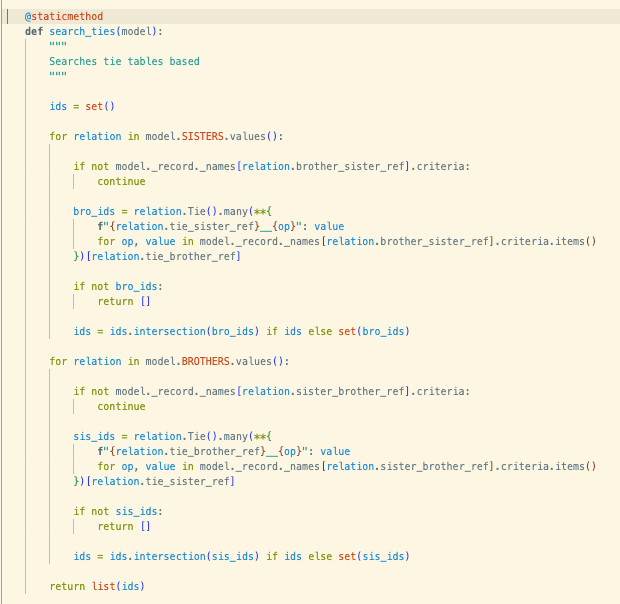
Task: Click the final 'return list(ids)' line
Action: [x=97, y=586]
